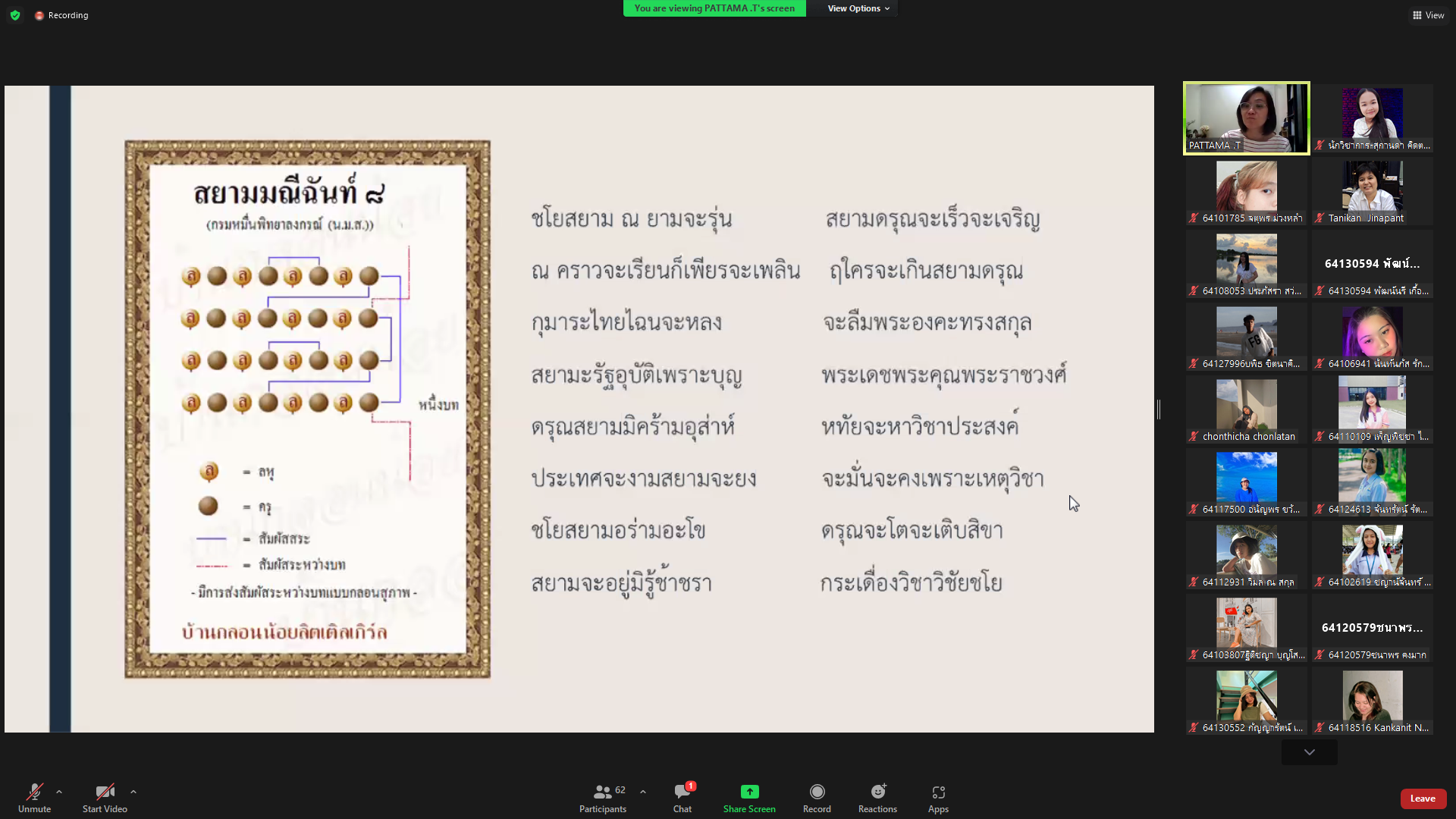Viewport: 1456px width, 819px height.
Task: Click the gallery panel resize handle
Action: pyautogui.click(x=1159, y=409)
